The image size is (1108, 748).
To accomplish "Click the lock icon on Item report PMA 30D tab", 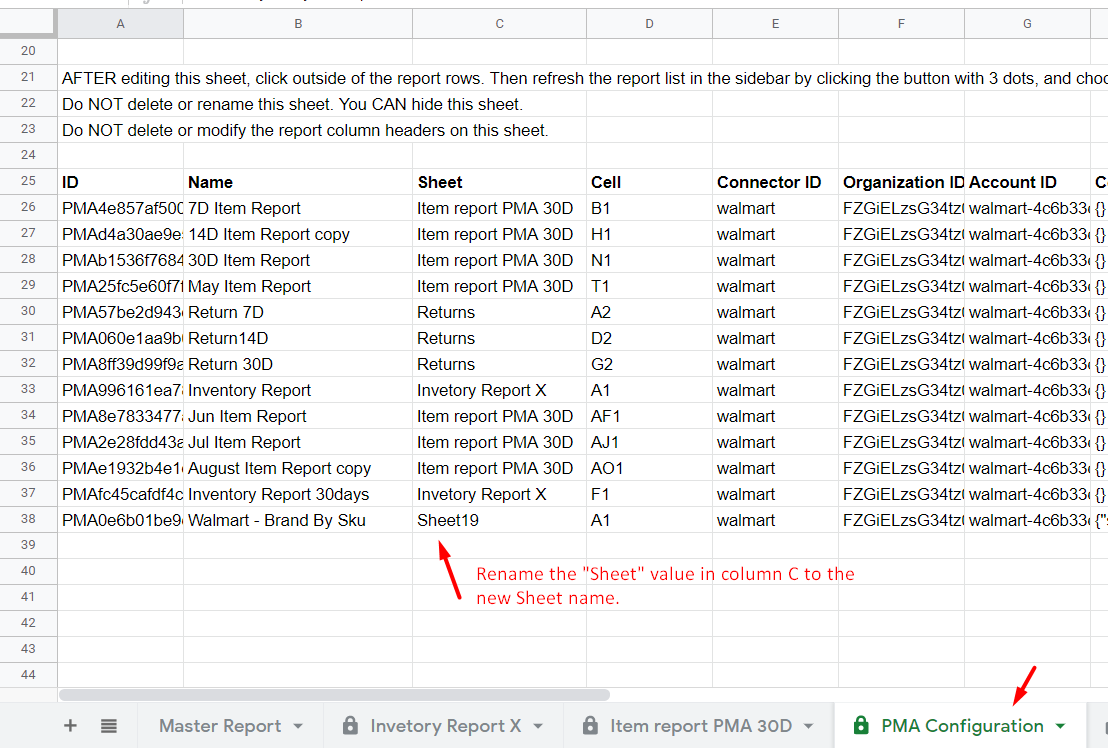I will point(590,726).
